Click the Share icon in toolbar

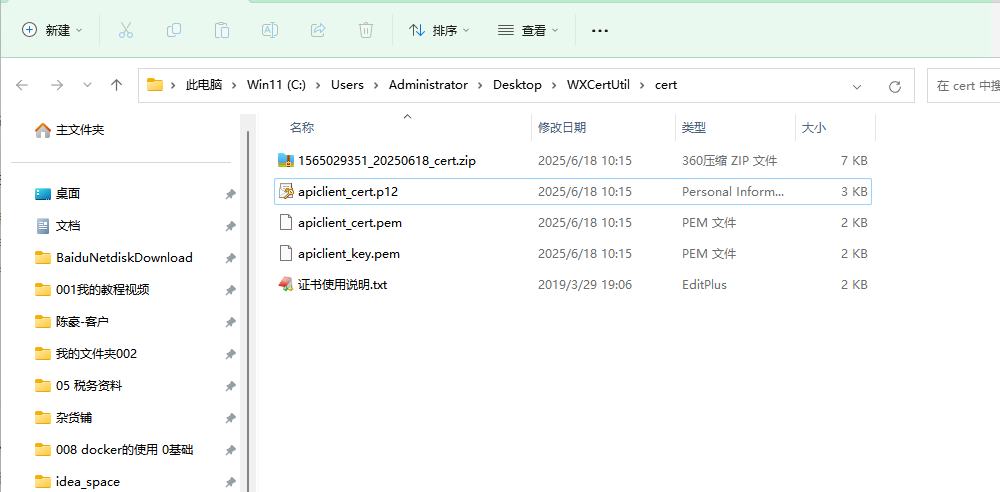coord(318,30)
